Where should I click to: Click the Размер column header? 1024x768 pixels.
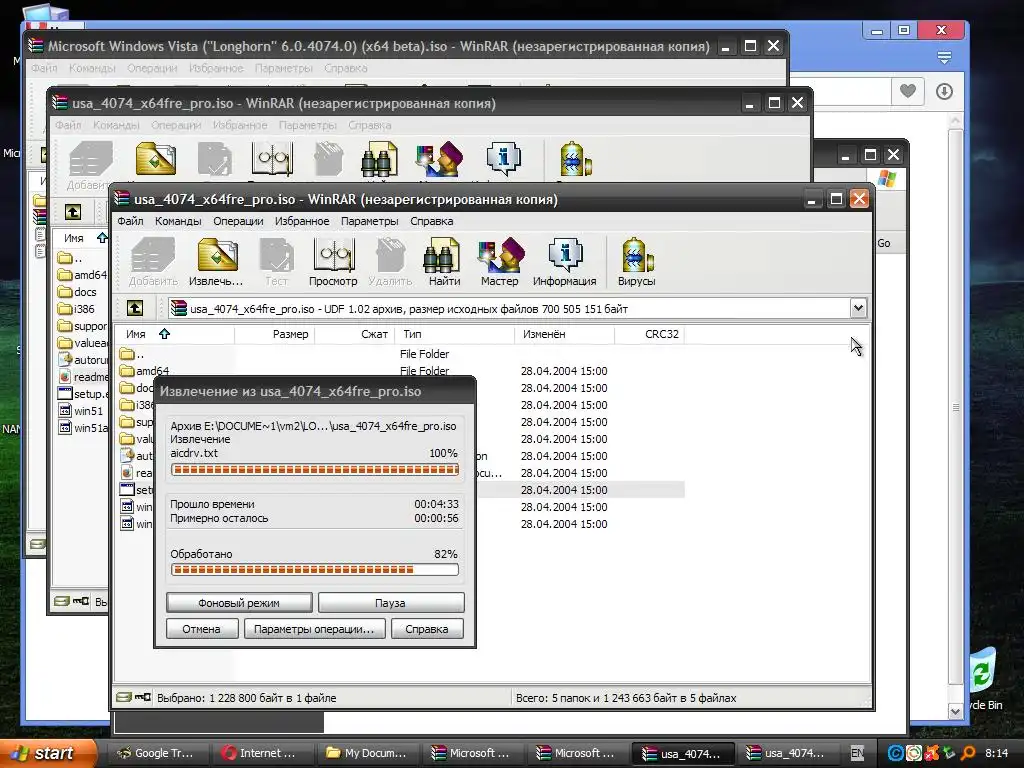[x=274, y=334]
